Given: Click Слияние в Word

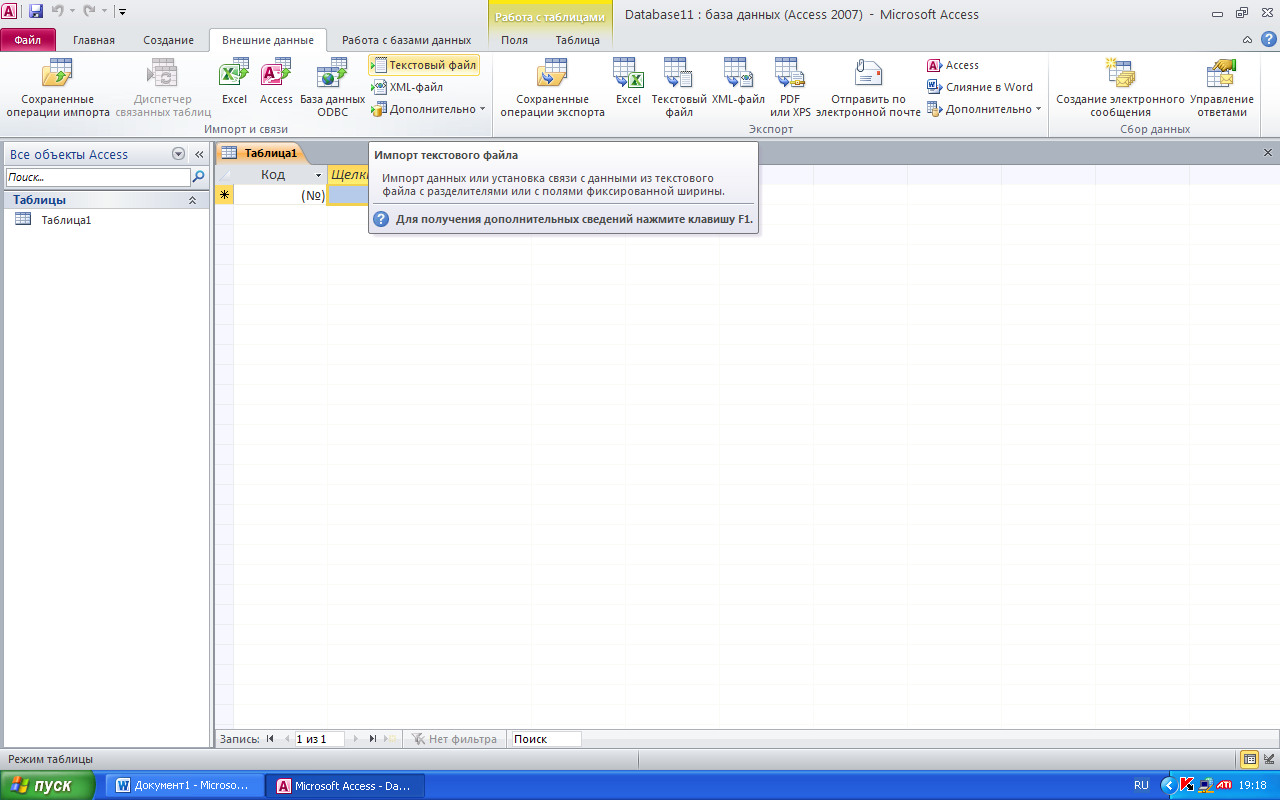Looking at the screenshot, I should pyautogui.click(x=980, y=87).
